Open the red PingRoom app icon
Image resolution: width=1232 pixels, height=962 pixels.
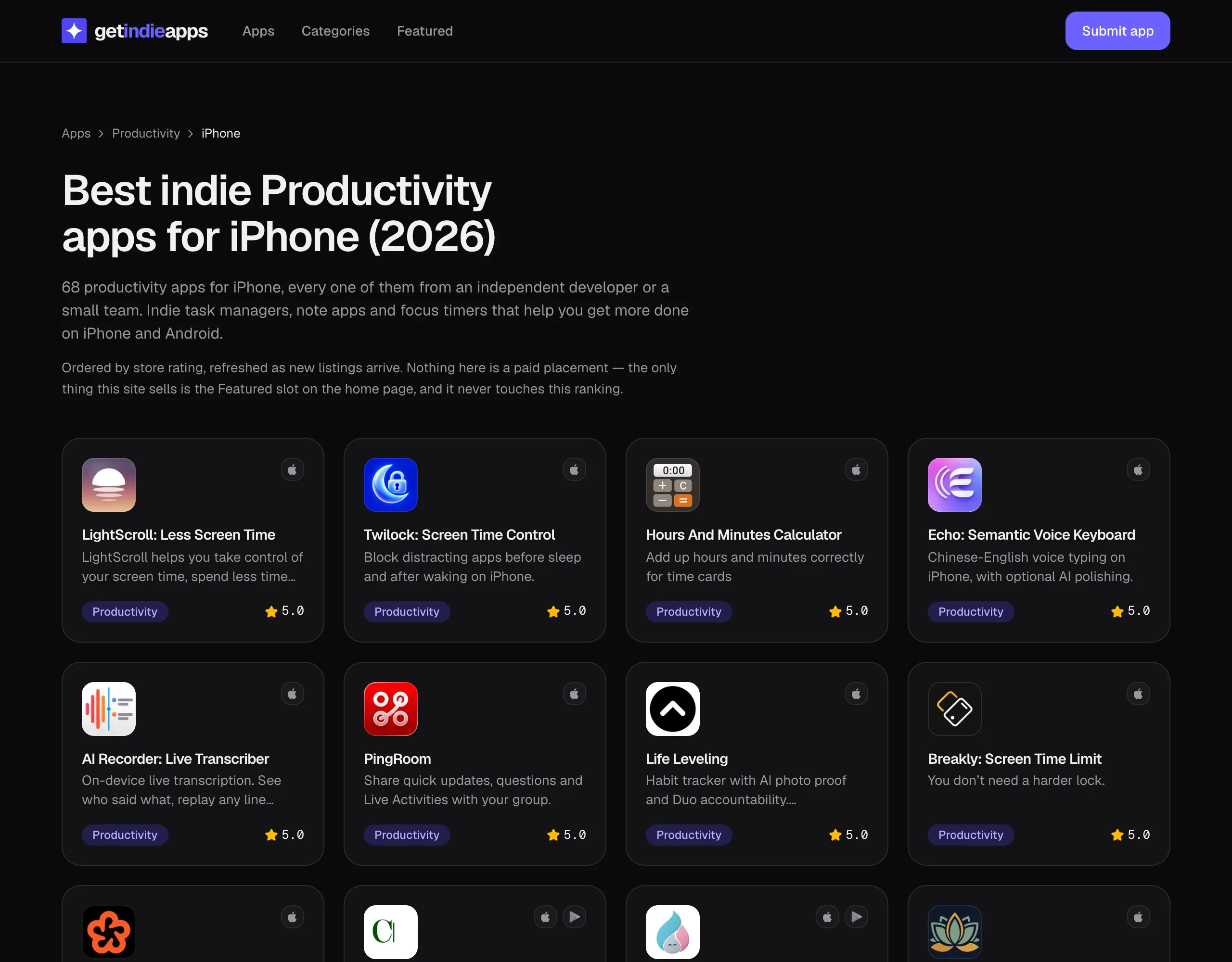click(x=390, y=709)
